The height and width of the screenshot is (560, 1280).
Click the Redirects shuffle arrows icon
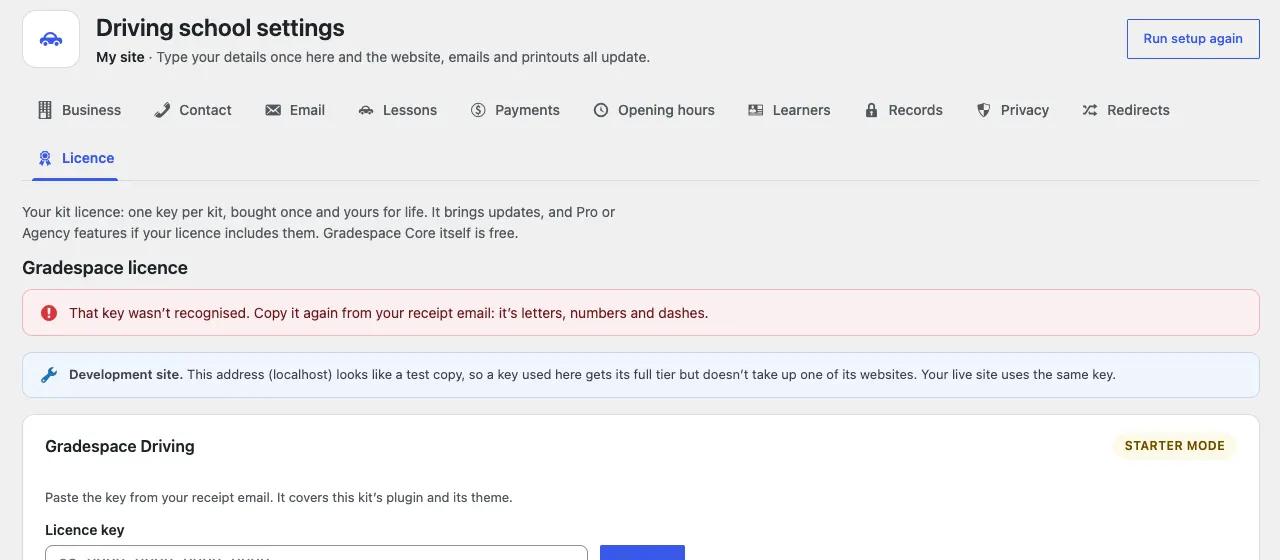(1090, 110)
